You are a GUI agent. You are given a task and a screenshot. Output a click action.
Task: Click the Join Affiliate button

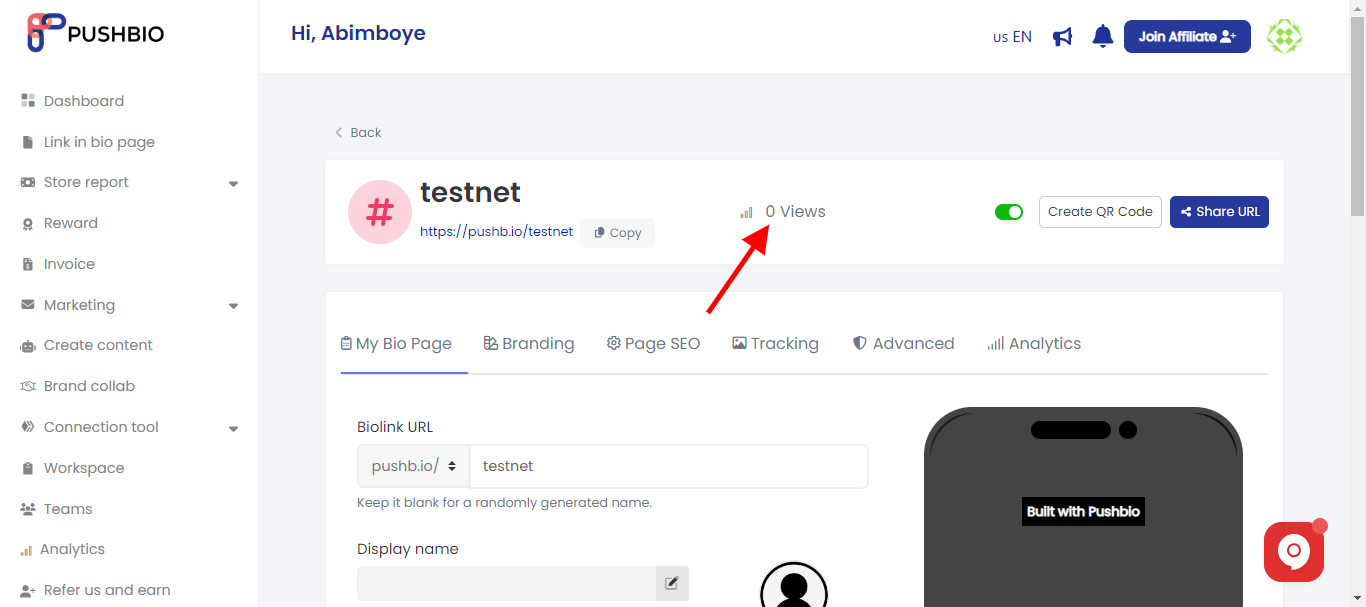(x=1187, y=36)
